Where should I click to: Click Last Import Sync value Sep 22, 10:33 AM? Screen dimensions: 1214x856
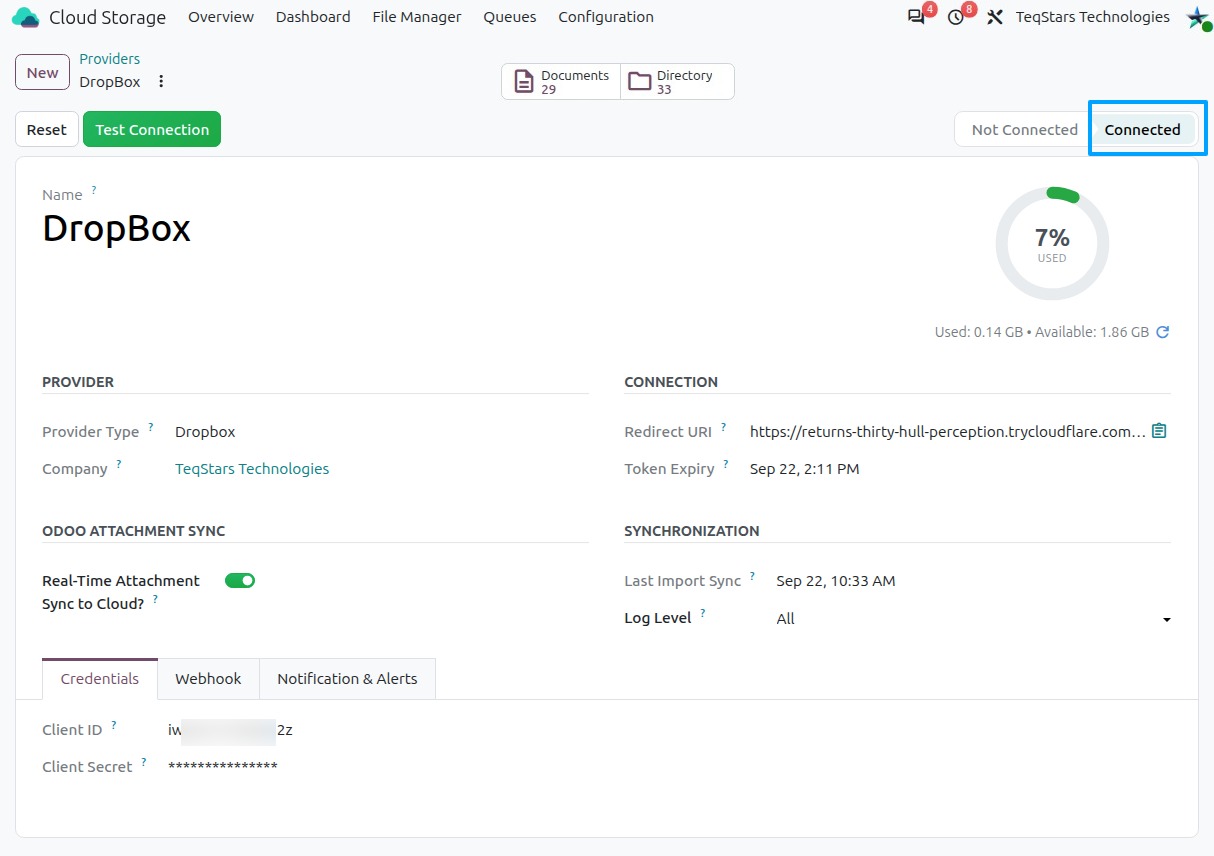click(x=836, y=580)
